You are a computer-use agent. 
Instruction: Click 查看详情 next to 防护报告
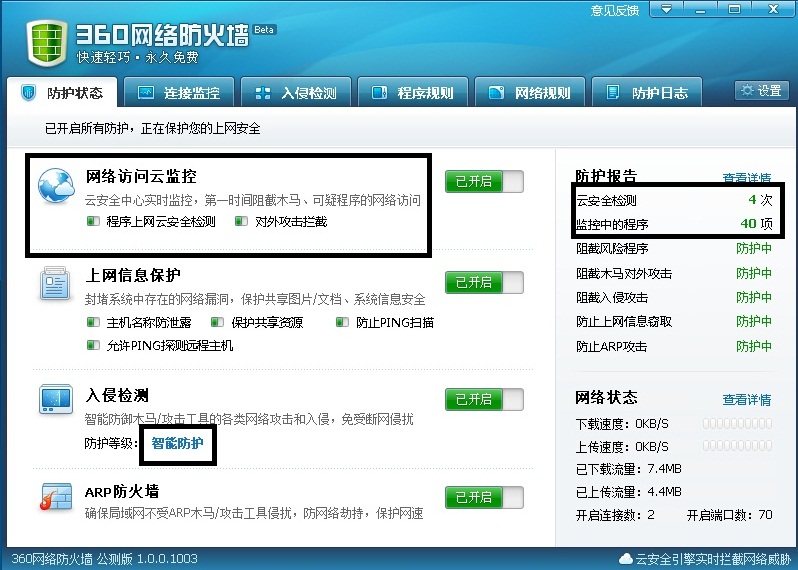[x=747, y=178]
